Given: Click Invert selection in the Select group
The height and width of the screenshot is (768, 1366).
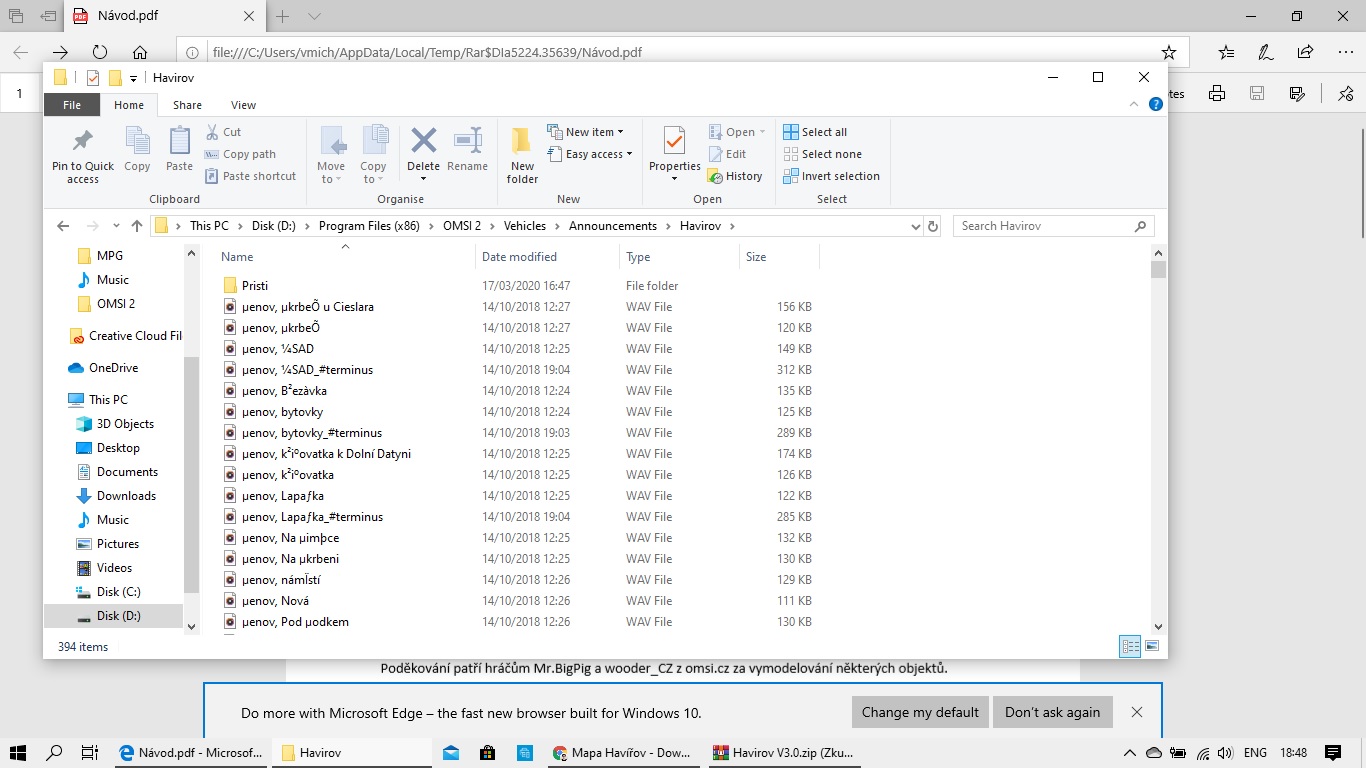Looking at the screenshot, I should [x=831, y=176].
